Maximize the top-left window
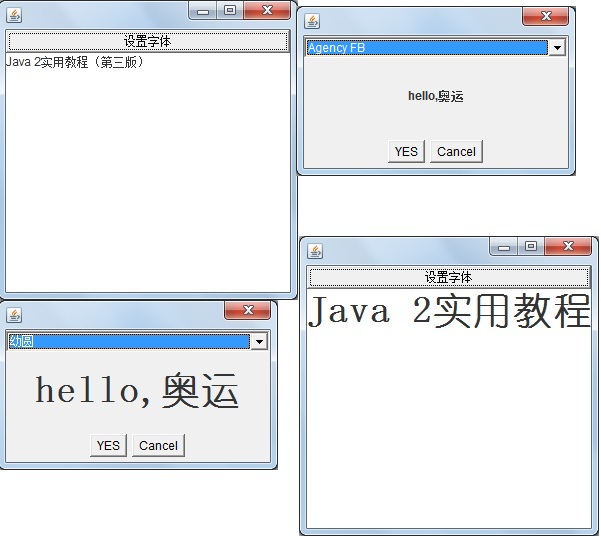This screenshot has width=601, height=536. tap(230, 11)
